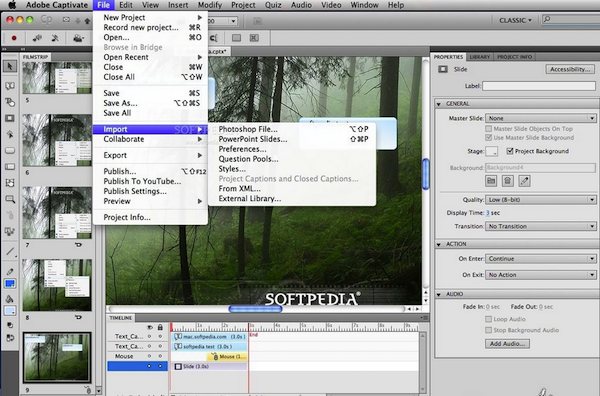This screenshot has height=396, width=600.
Task: Toggle Use Master Slide Background checkbox
Action: click(x=488, y=138)
